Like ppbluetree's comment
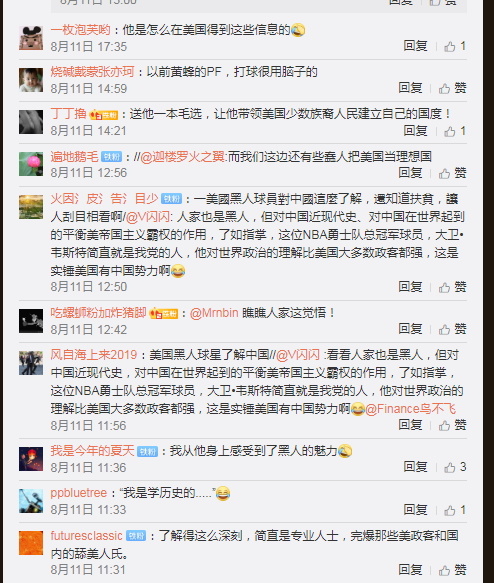This screenshot has height=583, width=494. click(x=455, y=510)
